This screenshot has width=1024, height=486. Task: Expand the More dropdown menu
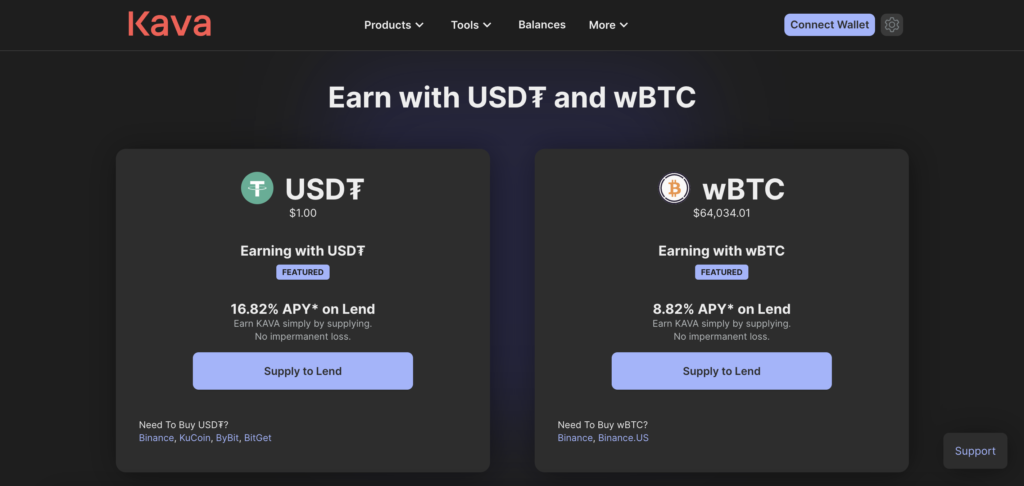tap(608, 25)
